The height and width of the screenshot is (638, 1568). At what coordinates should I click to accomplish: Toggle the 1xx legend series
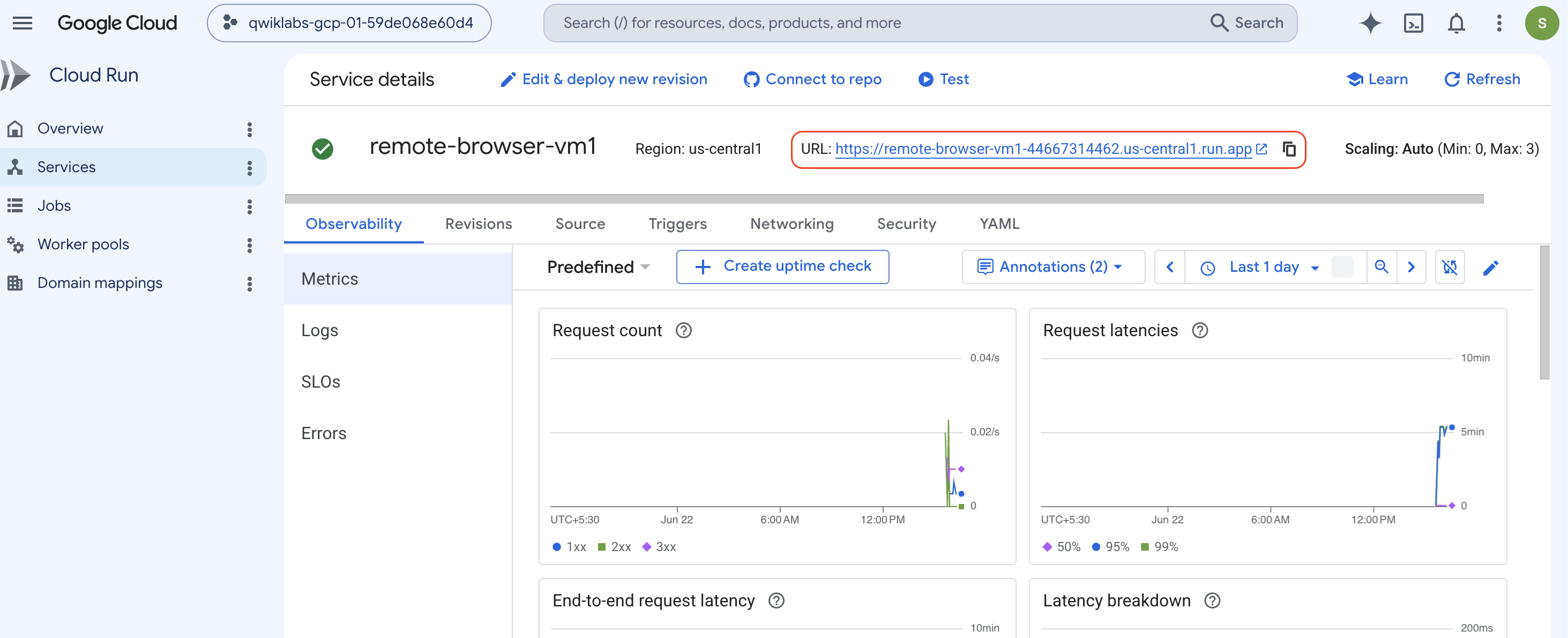(569, 547)
